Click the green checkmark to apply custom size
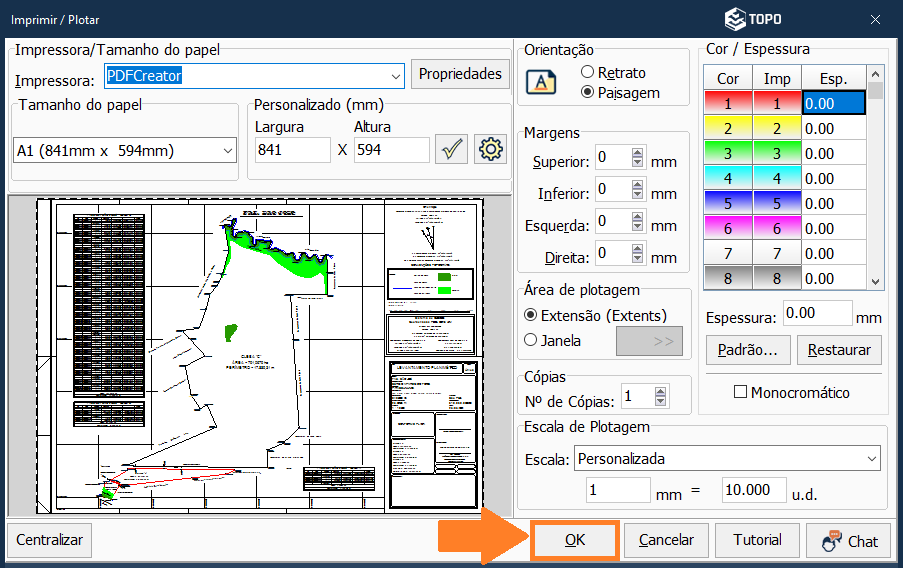Viewport: 903px width, 568px height. 453,150
